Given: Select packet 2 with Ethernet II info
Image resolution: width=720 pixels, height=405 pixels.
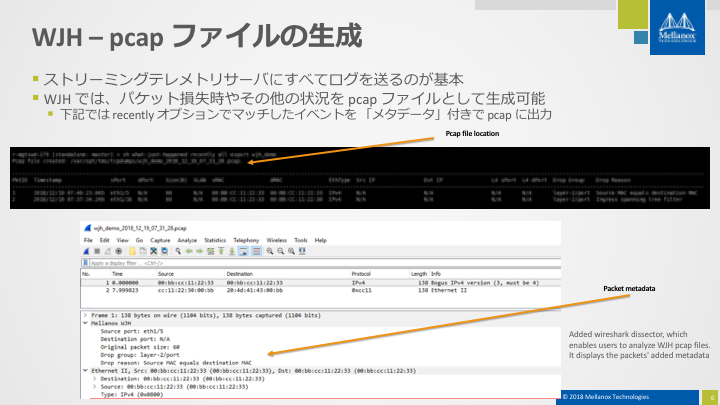Looking at the screenshot, I should [x=321, y=290].
